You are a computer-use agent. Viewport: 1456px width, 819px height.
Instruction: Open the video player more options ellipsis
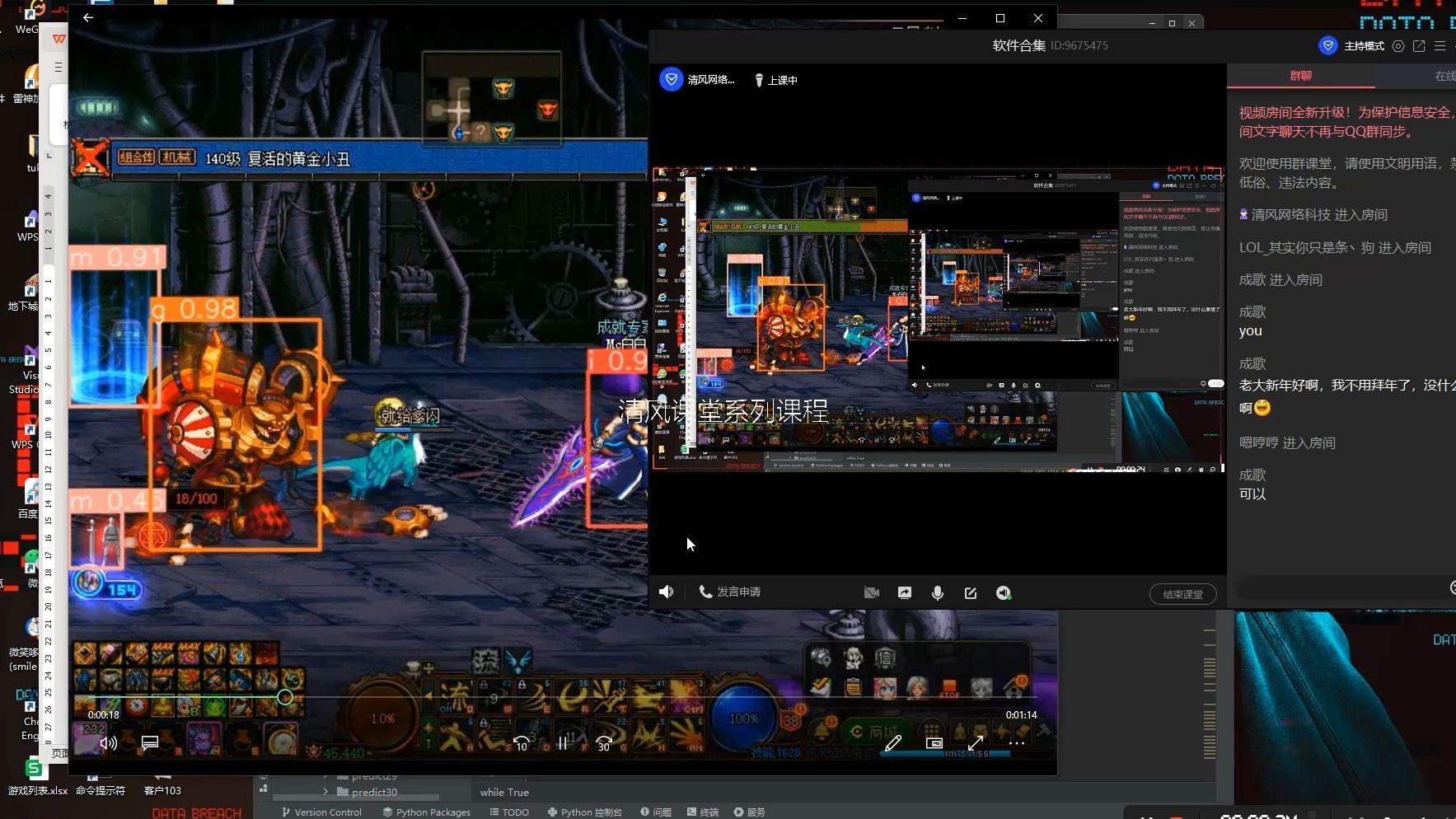pyautogui.click(x=1016, y=742)
